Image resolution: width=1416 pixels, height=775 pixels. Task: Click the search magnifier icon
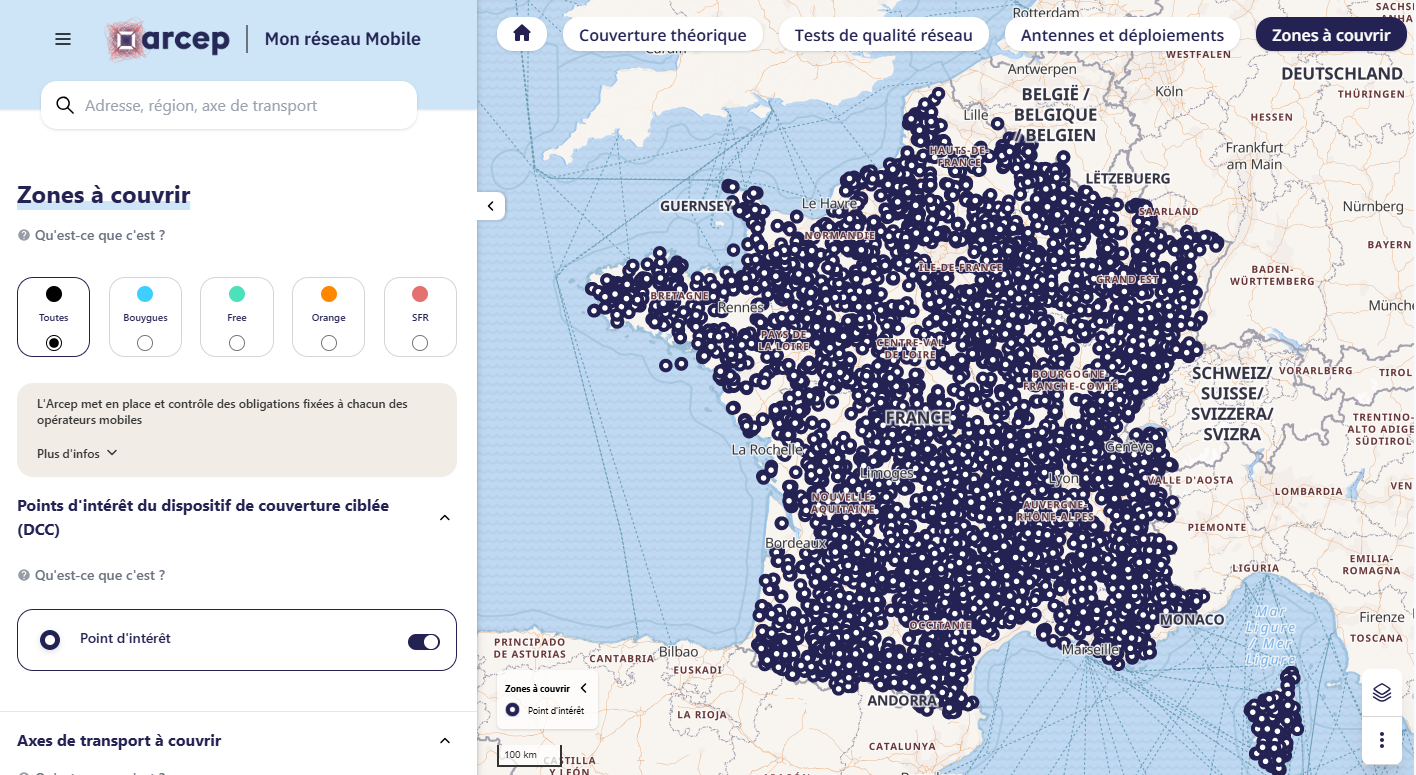65,105
